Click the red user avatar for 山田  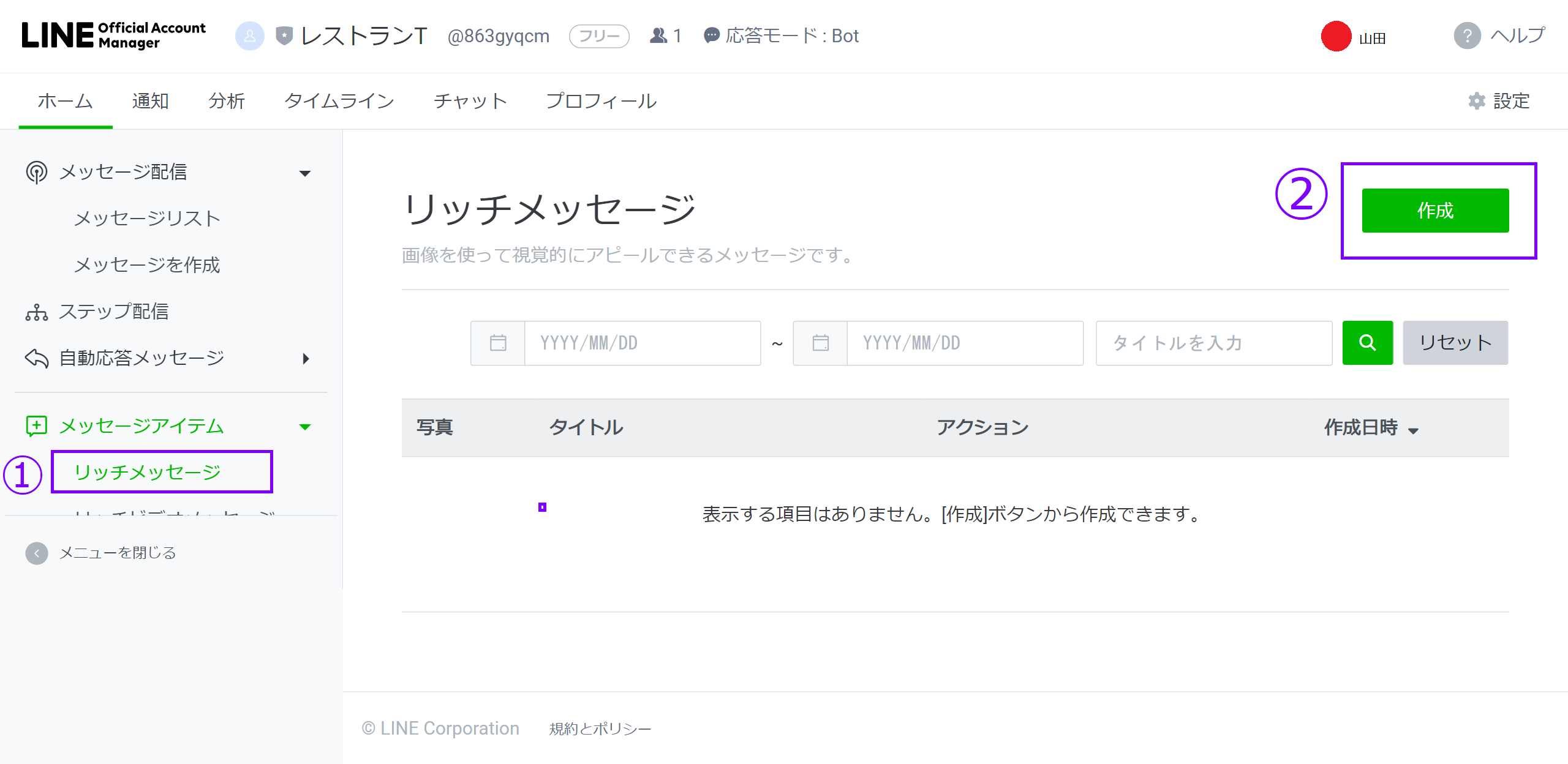click(1336, 36)
